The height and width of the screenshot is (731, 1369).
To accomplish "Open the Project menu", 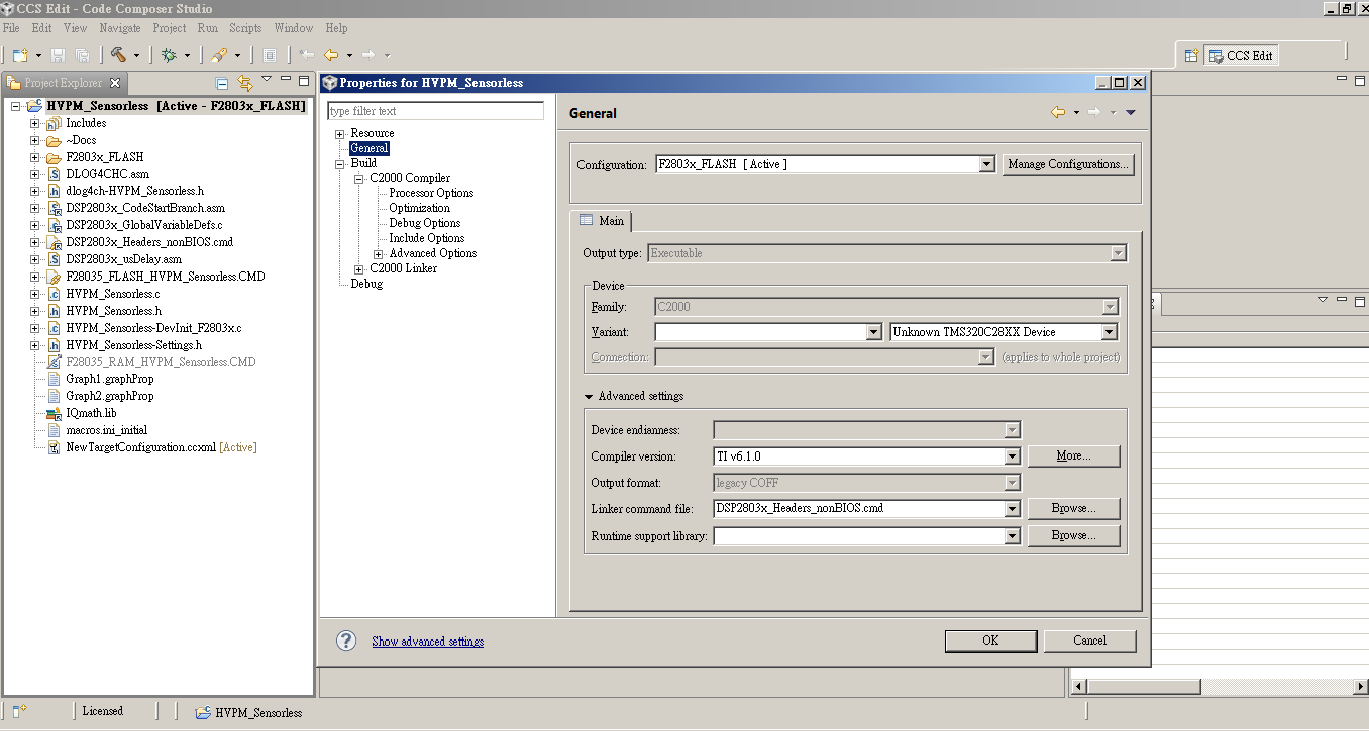I will 169,28.
